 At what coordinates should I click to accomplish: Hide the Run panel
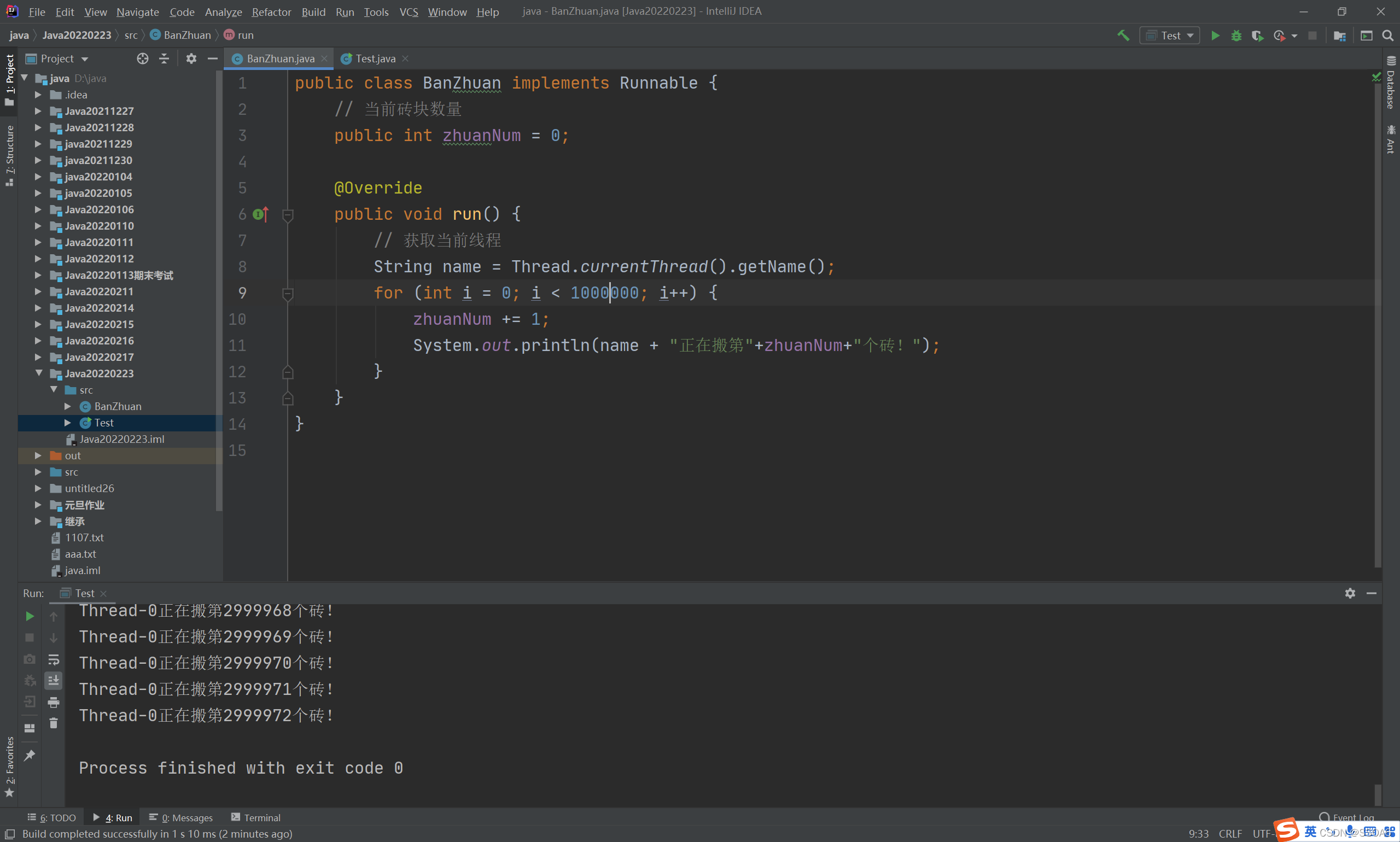pos(1372,593)
